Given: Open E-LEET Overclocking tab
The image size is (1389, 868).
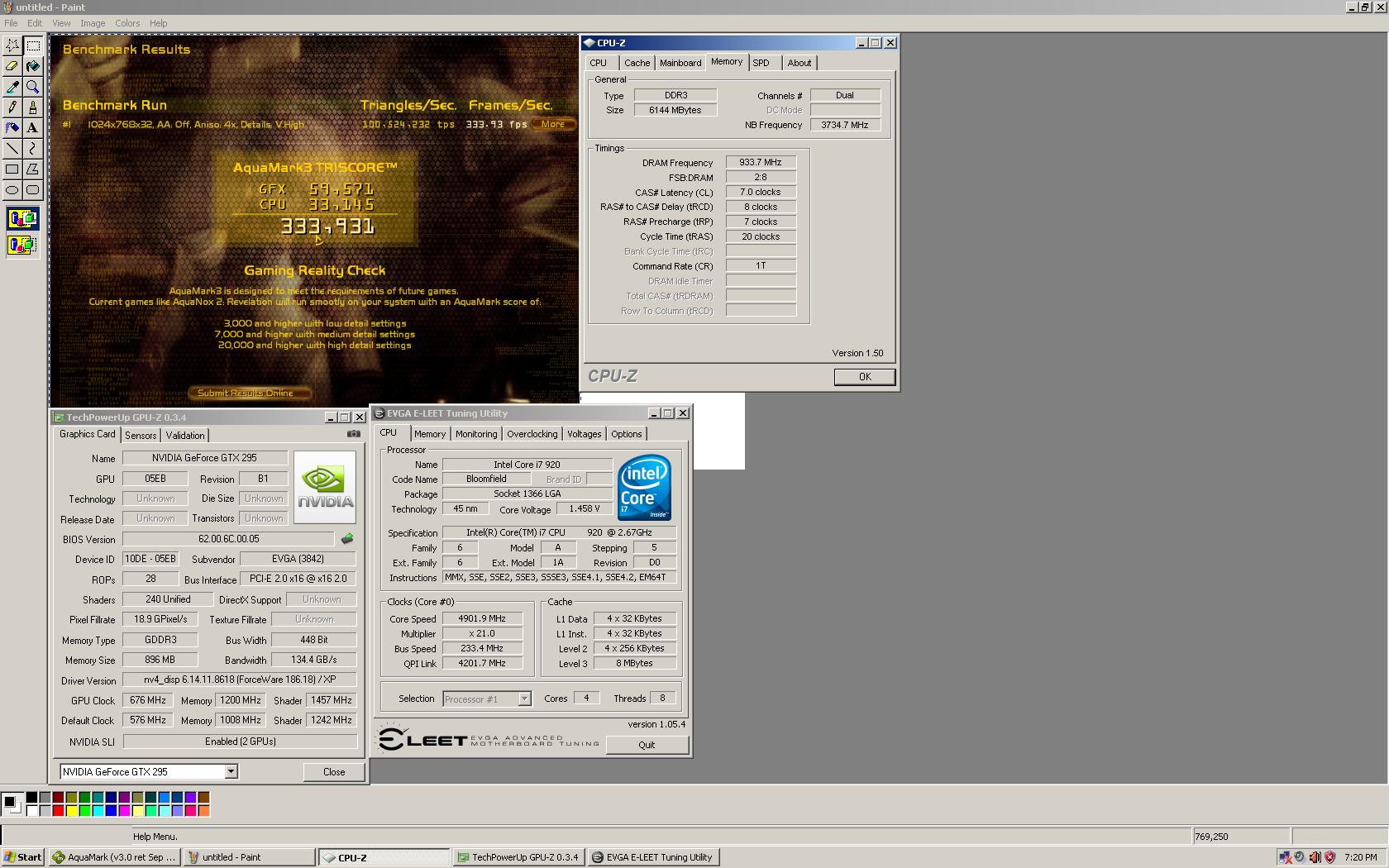Looking at the screenshot, I should pos(532,434).
